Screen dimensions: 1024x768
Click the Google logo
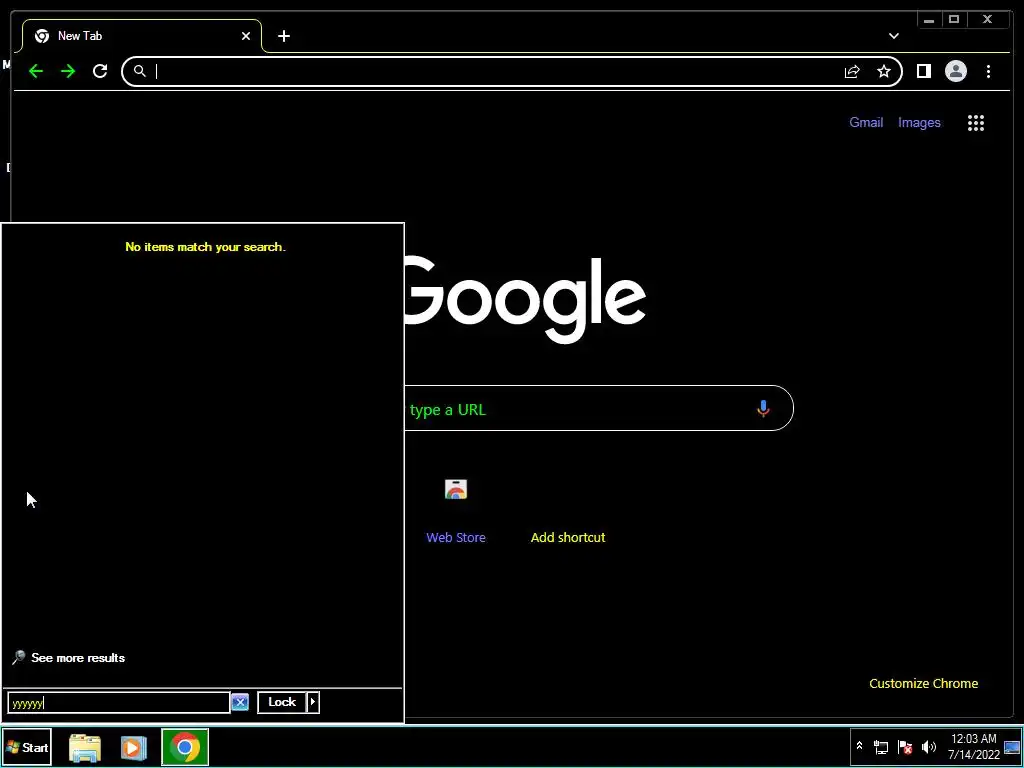(x=524, y=298)
